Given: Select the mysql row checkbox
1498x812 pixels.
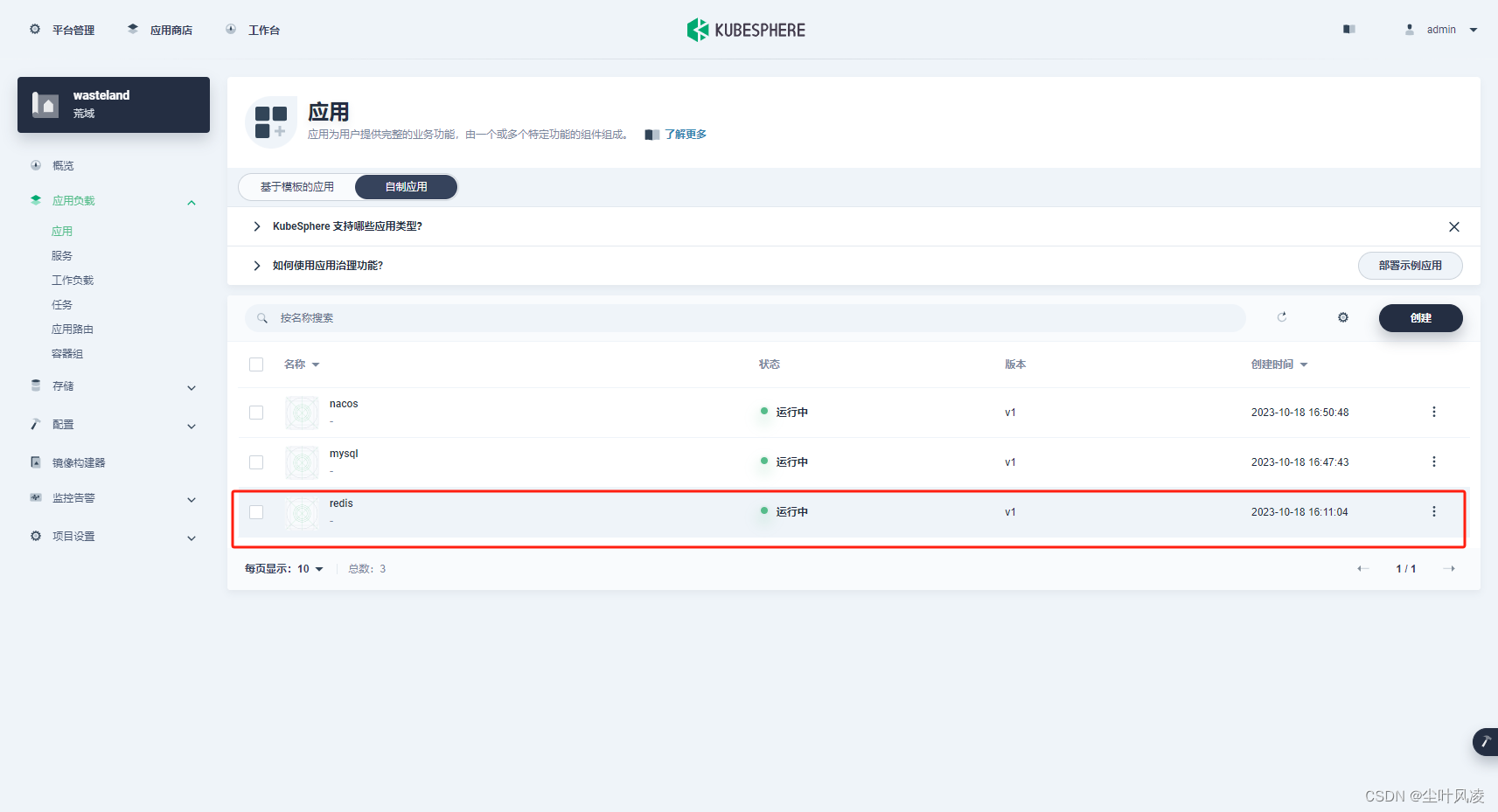Looking at the screenshot, I should point(256,462).
